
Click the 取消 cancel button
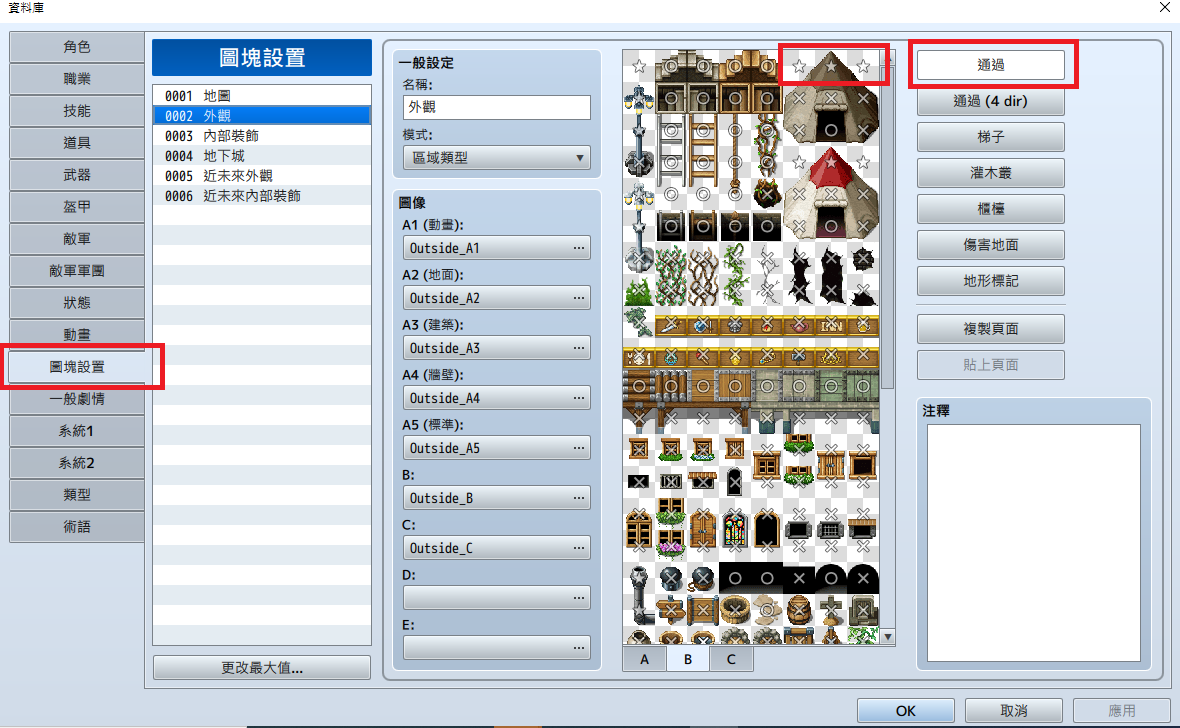(1014, 711)
